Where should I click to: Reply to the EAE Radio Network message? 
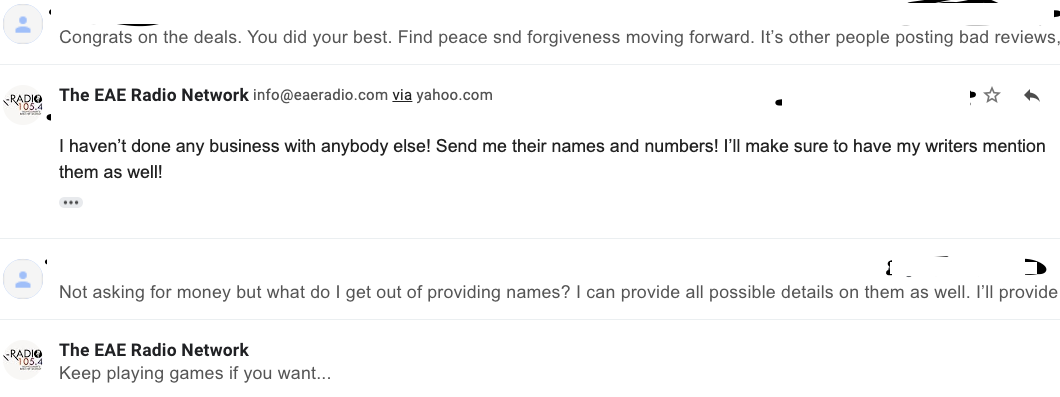coord(1031,95)
